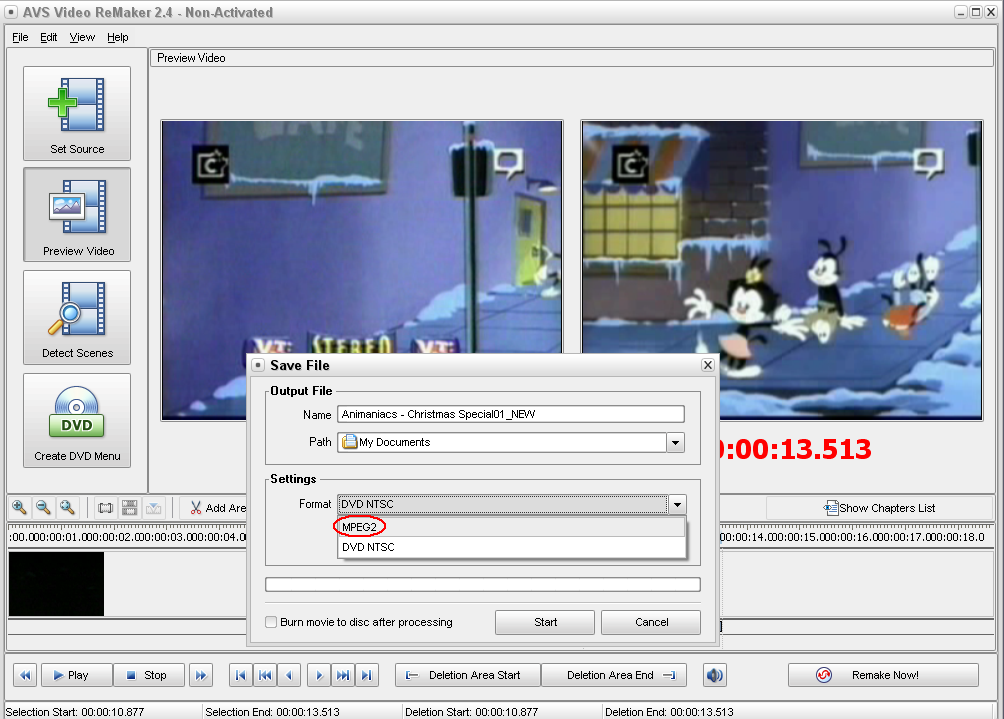Click Show Chapters List
1004x719 pixels.
coord(879,508)
